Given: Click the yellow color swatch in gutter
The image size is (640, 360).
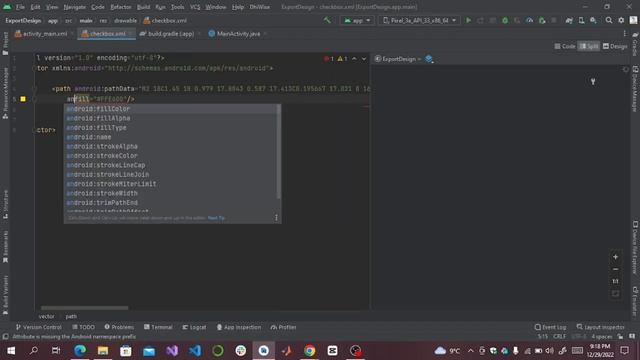Looking at the screenshot, I should tap(23, 99).
